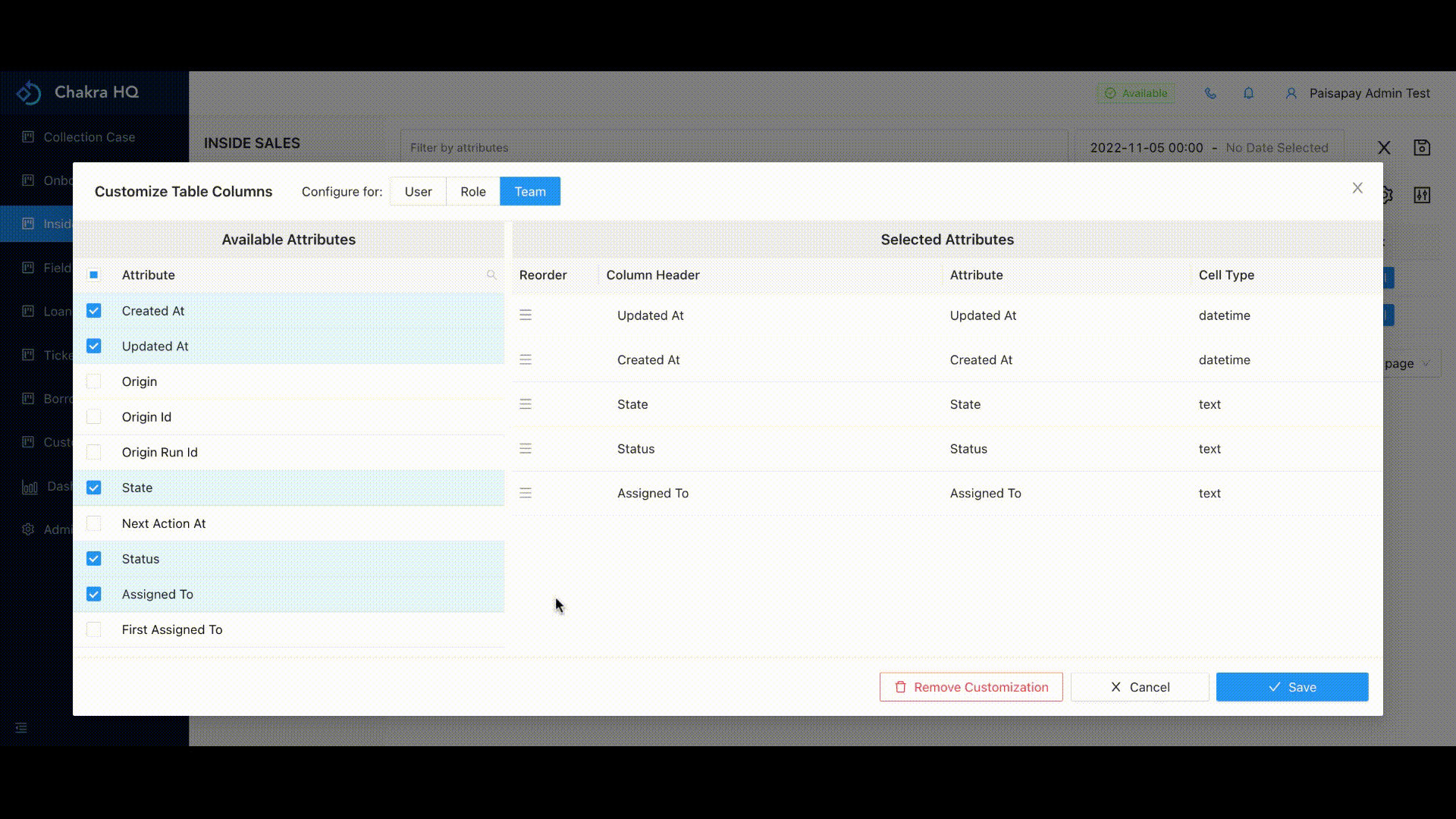
Task: Click the save view disk icon
Action: (x=1423, y=148)
